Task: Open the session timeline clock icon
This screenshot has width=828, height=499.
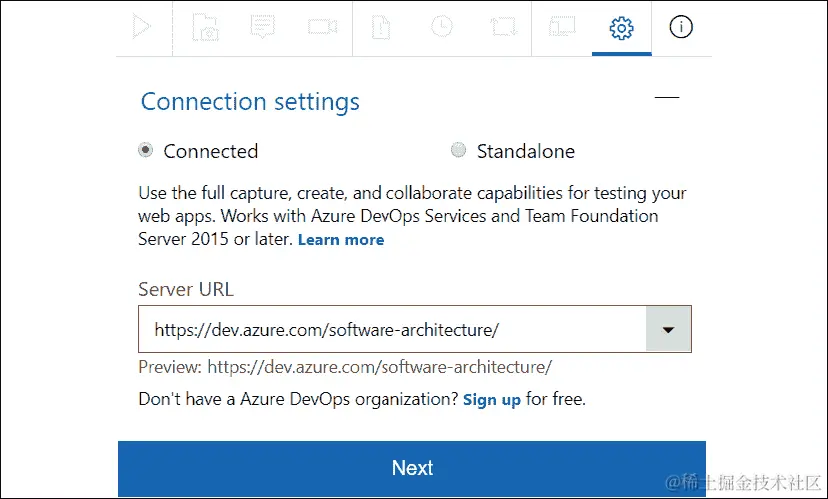Action: point(441,26)
